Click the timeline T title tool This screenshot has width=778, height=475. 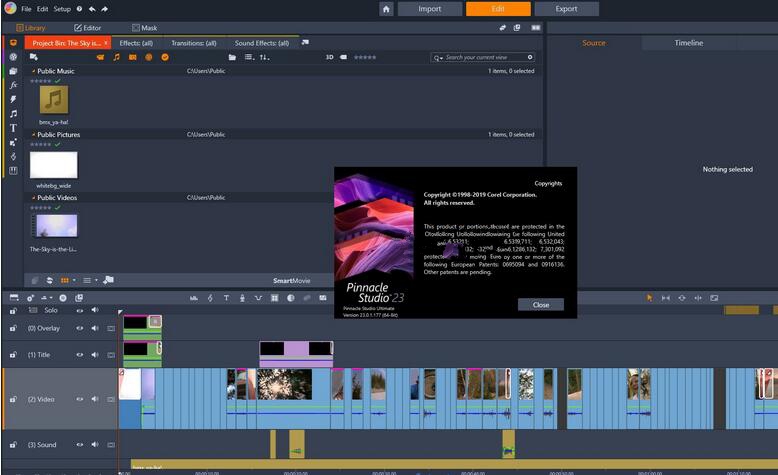pos(226,298)
